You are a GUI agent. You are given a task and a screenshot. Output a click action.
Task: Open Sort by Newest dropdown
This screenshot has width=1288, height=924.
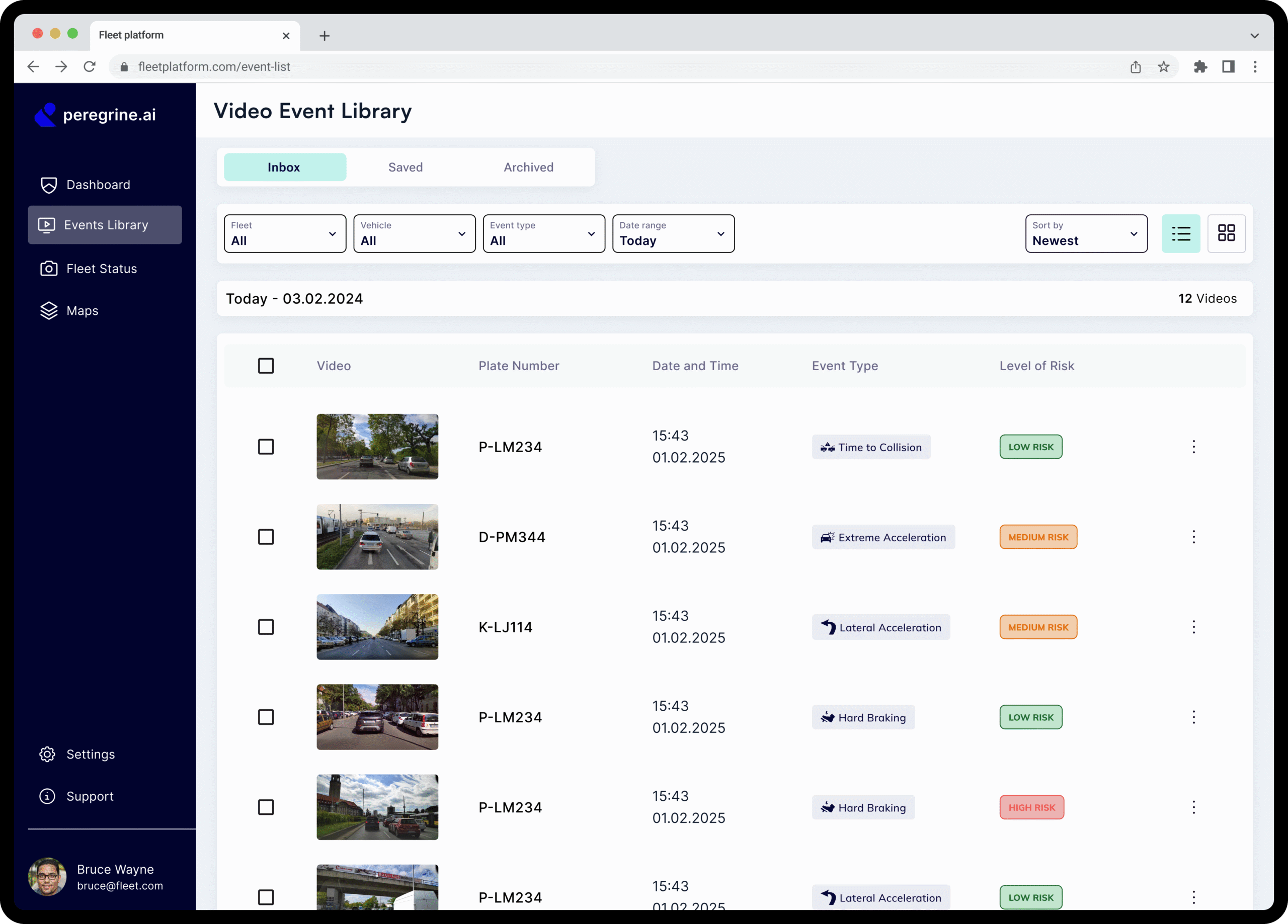click(x=1085, y=233)
